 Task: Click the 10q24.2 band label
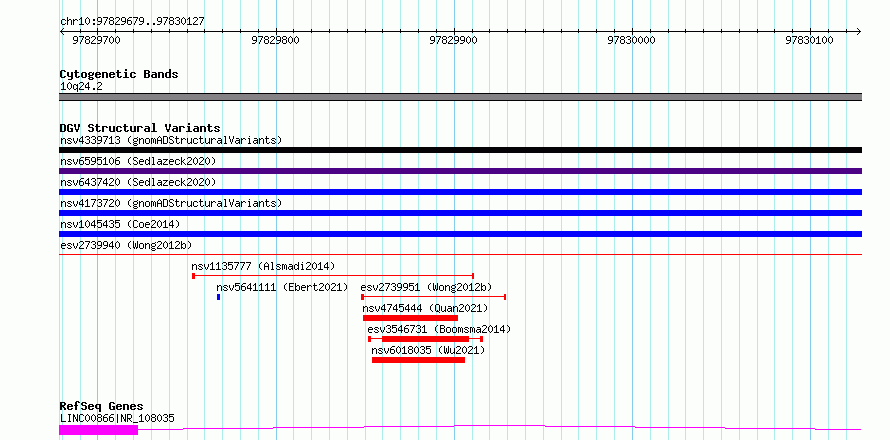(81, 87)
